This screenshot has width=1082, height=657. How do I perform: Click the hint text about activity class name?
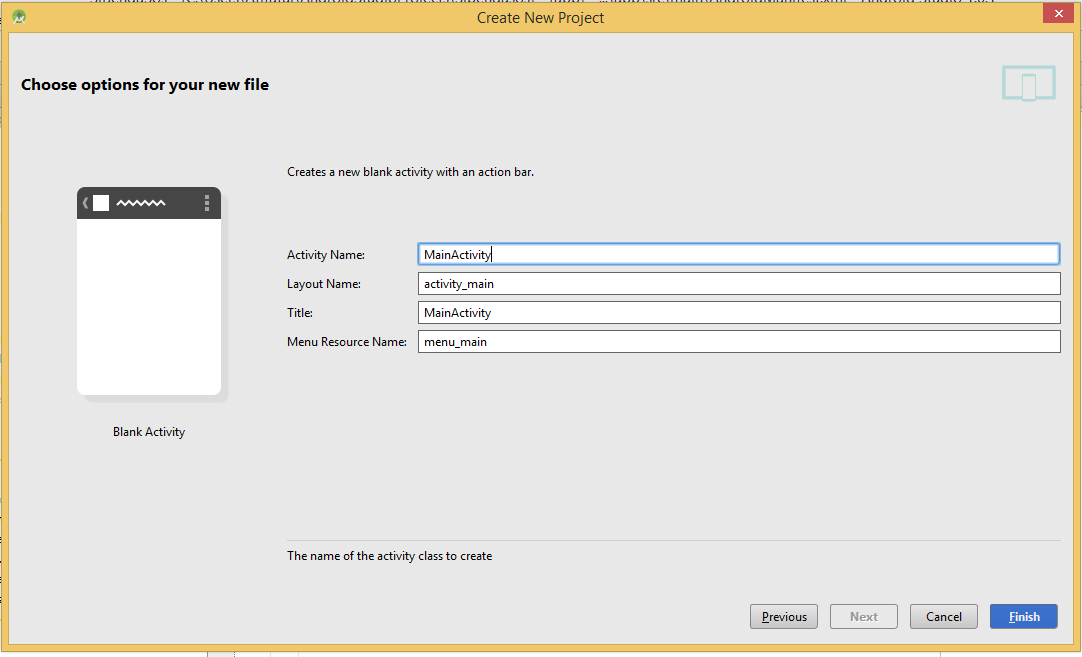[390, 555]
